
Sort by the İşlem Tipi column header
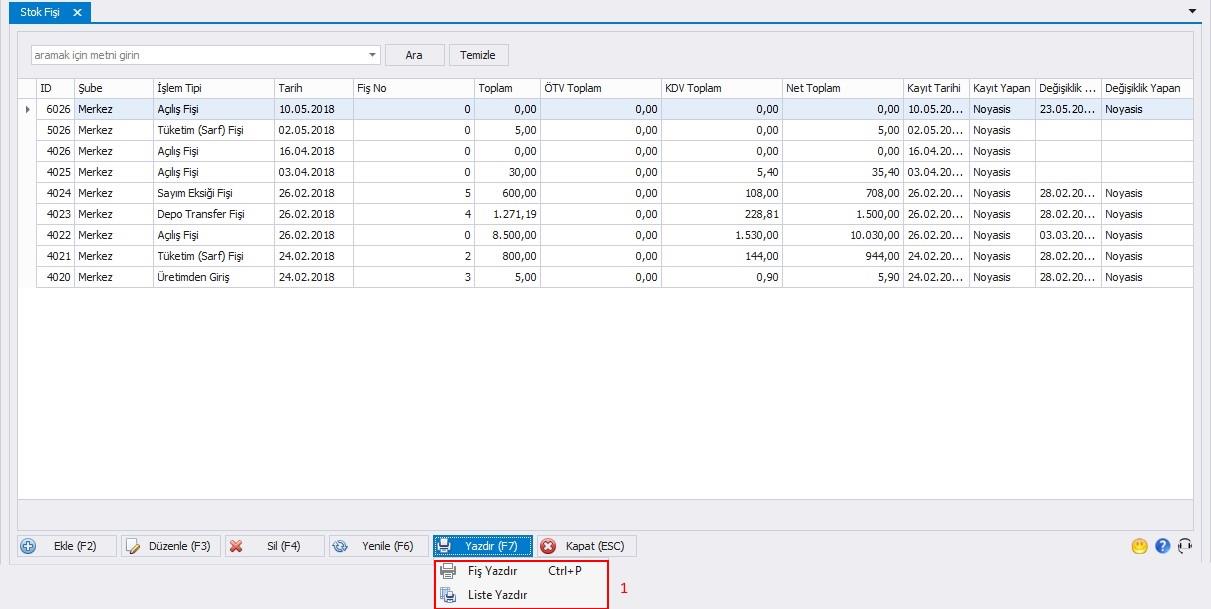[x=214, y=88]
